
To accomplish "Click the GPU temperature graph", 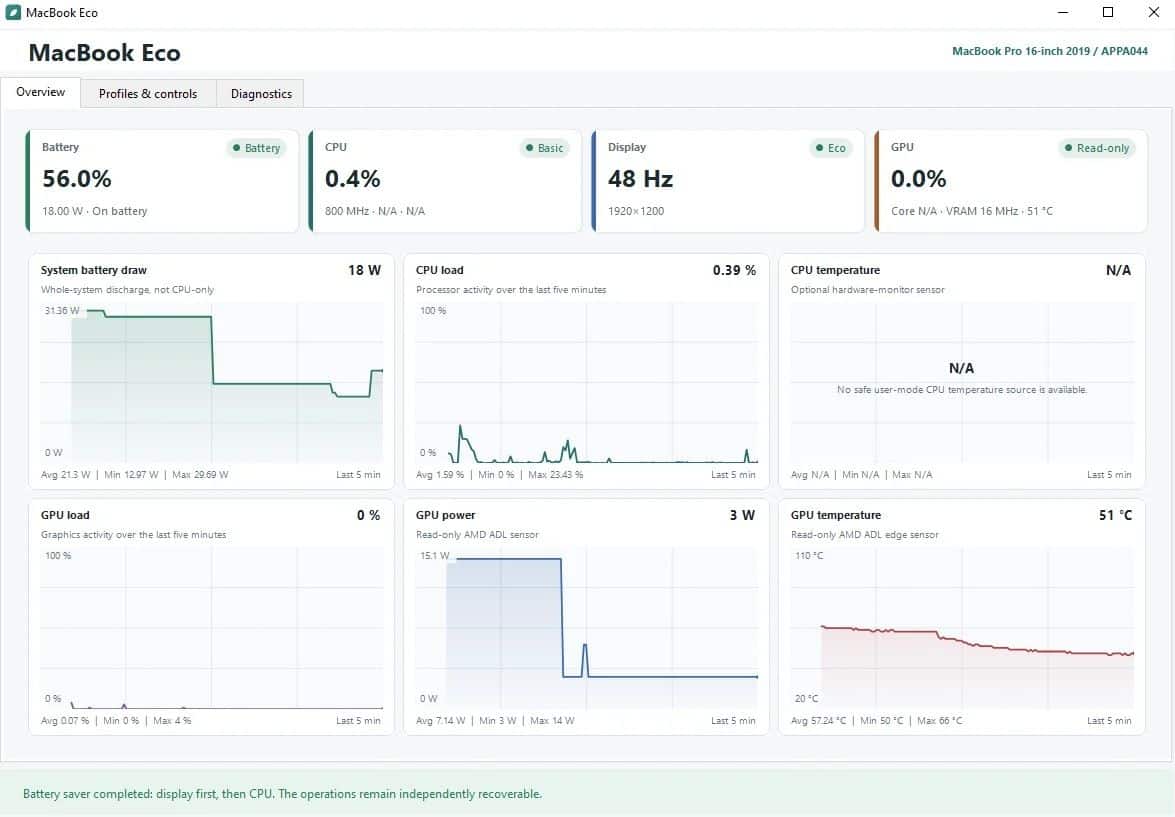I will coord(961,617).
